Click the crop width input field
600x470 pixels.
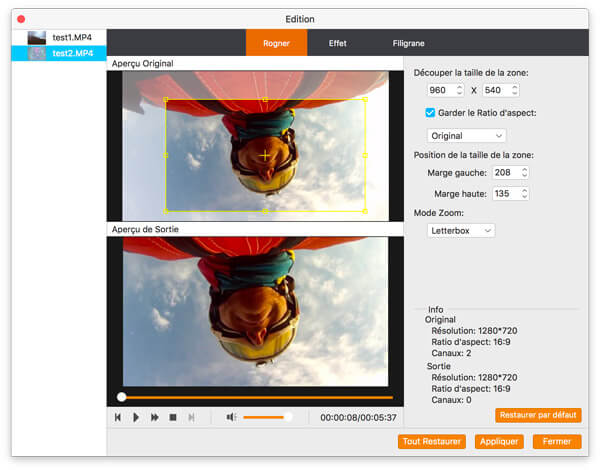click(440, 90)
